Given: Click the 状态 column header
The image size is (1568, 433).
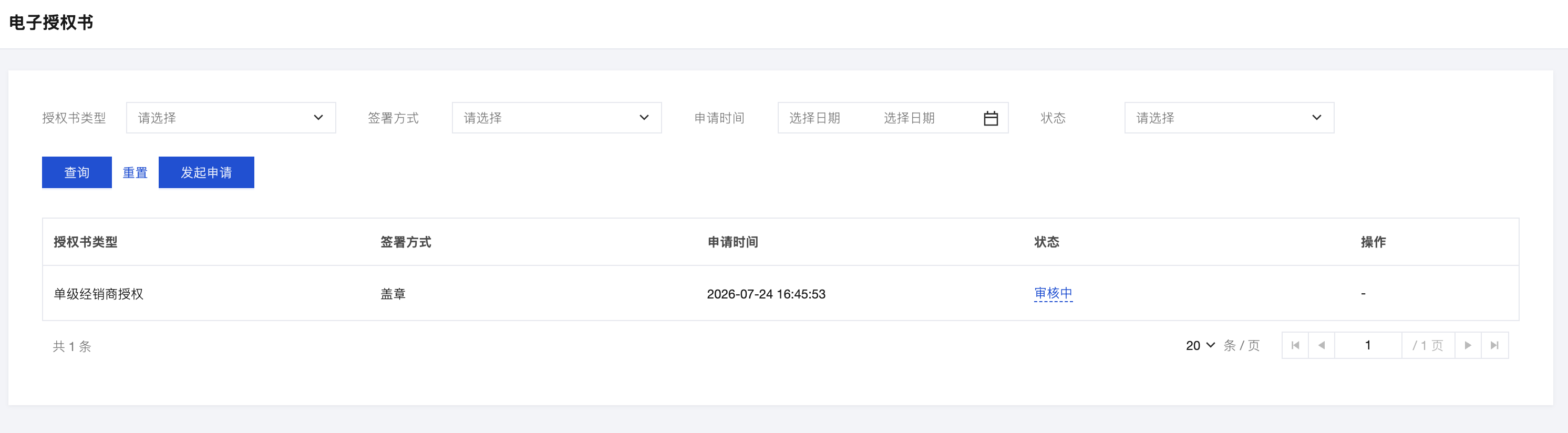Looking at the screenshot, I should [x=1046, y=242].
